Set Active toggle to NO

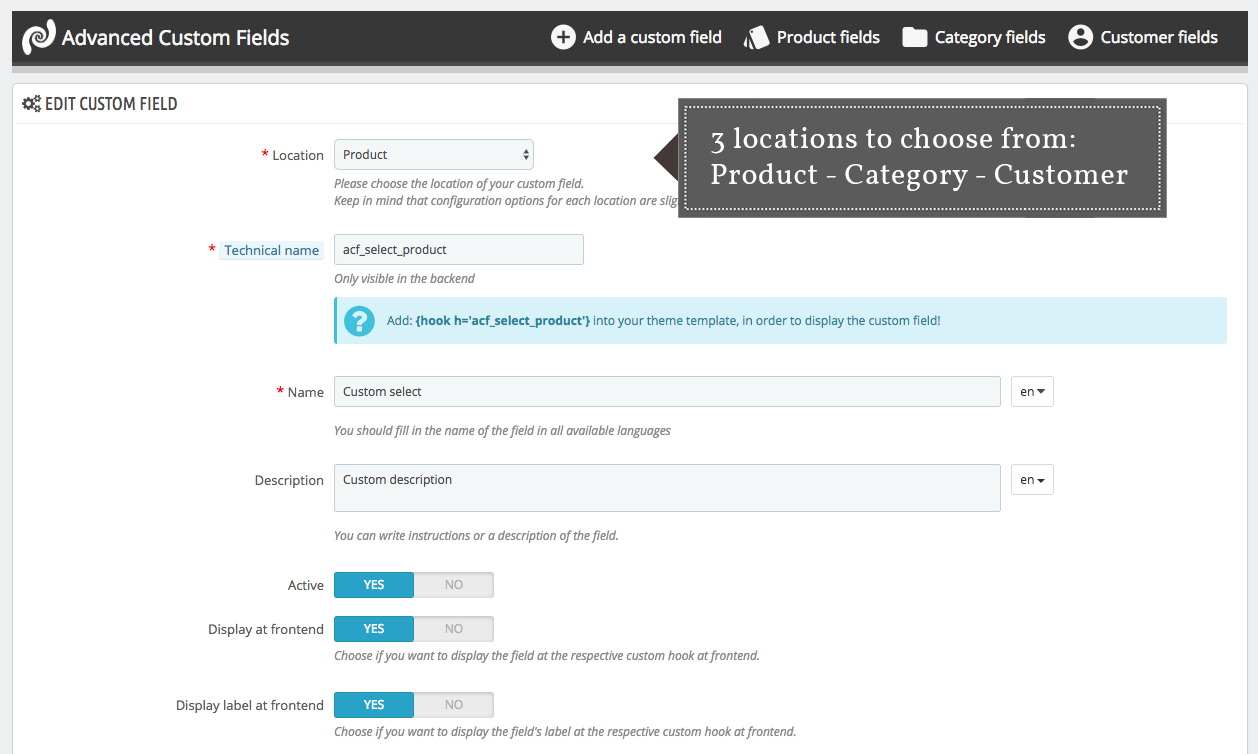(453, 584)
